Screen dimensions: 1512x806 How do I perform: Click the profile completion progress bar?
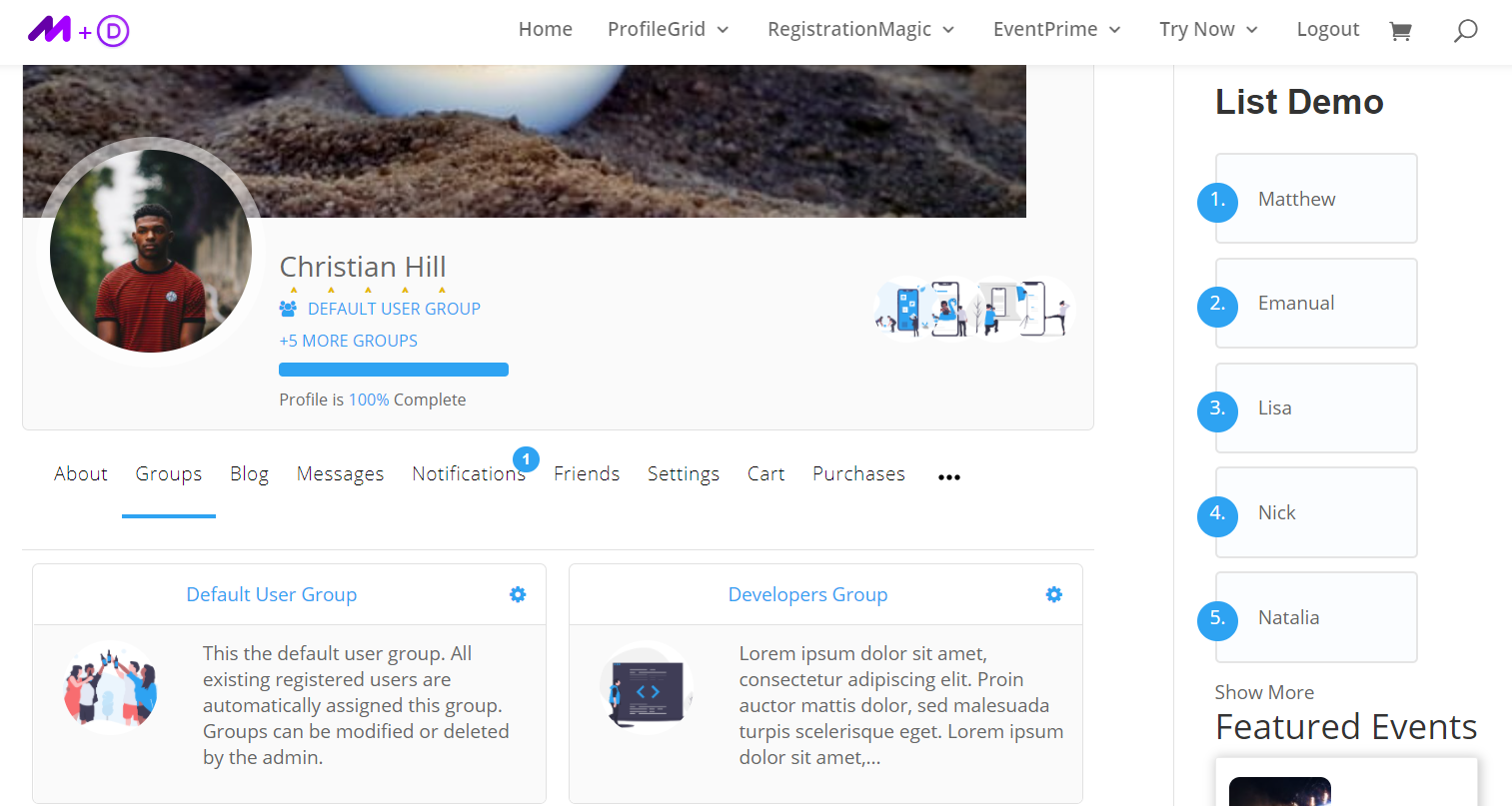click(x=394, y=370)
